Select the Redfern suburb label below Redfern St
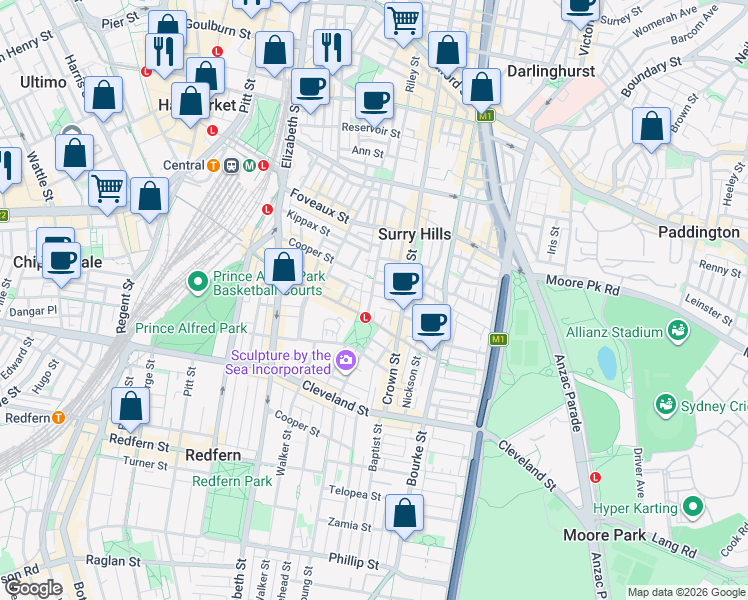The image size is (748, 600). click(x=213, y=455)
